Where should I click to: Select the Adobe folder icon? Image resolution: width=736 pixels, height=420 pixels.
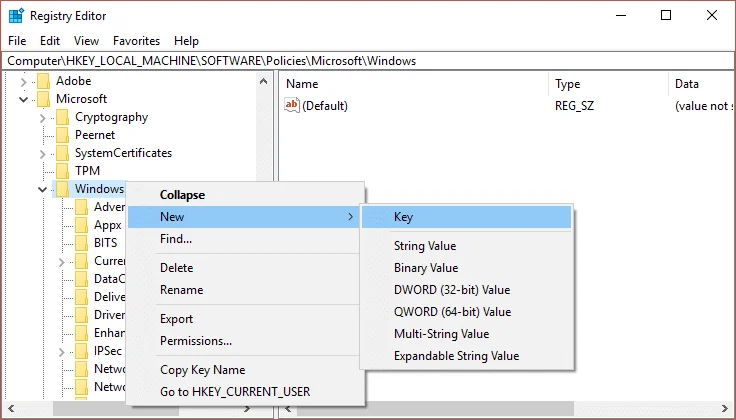click(x=44, y=81)
